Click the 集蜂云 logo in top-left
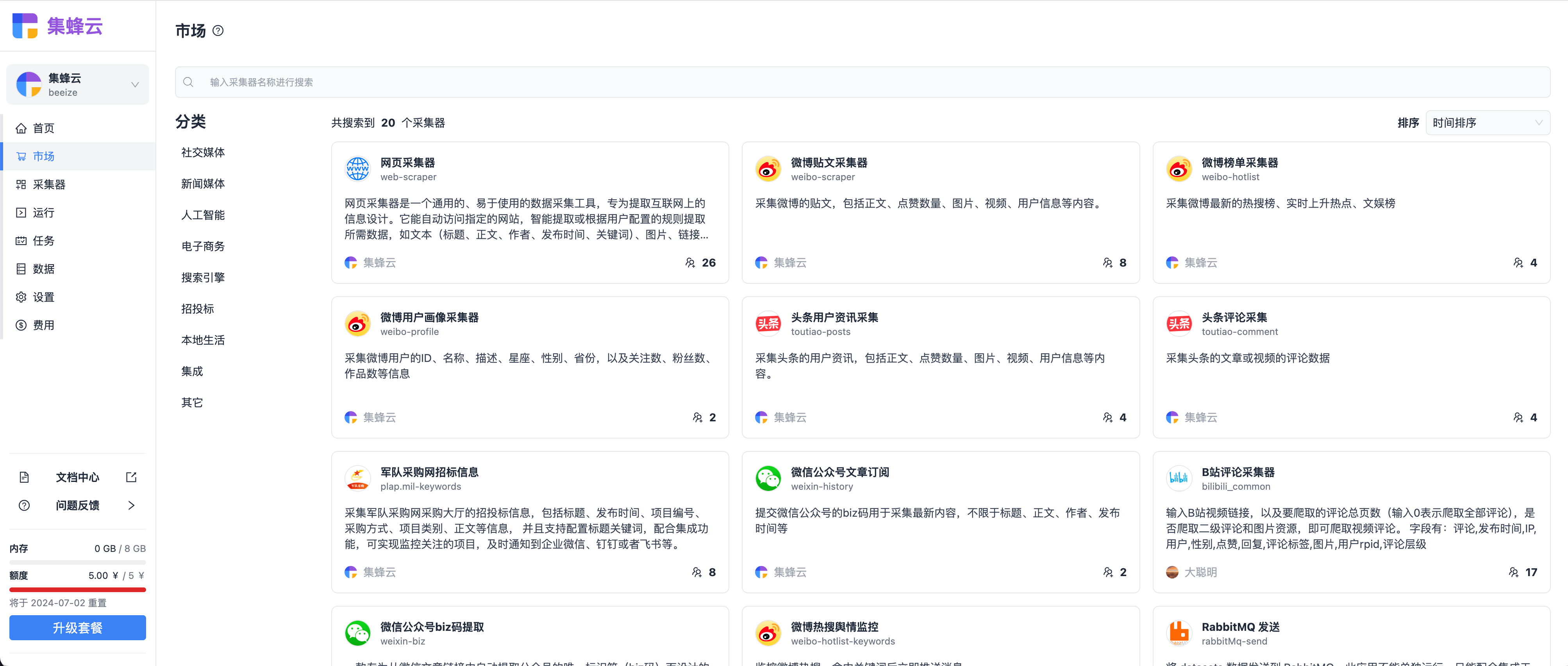 click(x=58, y=26)
